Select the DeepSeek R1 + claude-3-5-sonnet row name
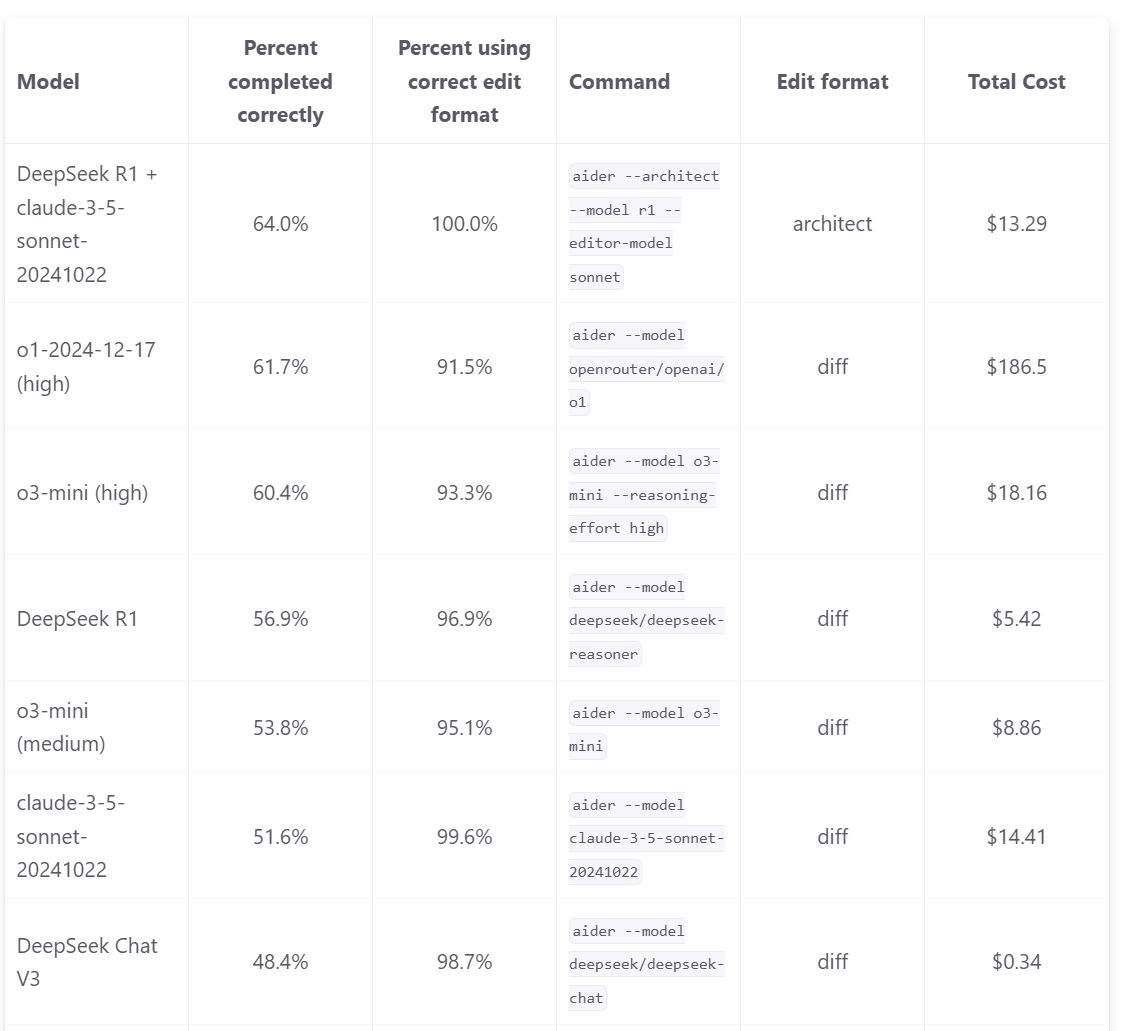Image resolution: width=1144 pixels, height=1031 pixels. click(88, 224)
